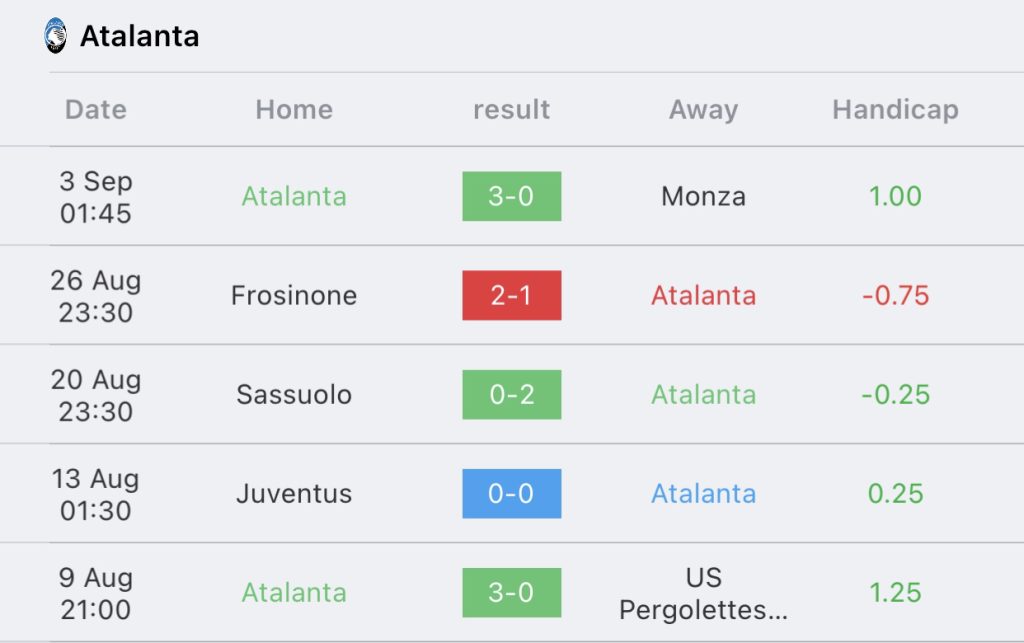This screenshot has height=643, width=1024.
Task: Click the result column header
Action: 511,110
